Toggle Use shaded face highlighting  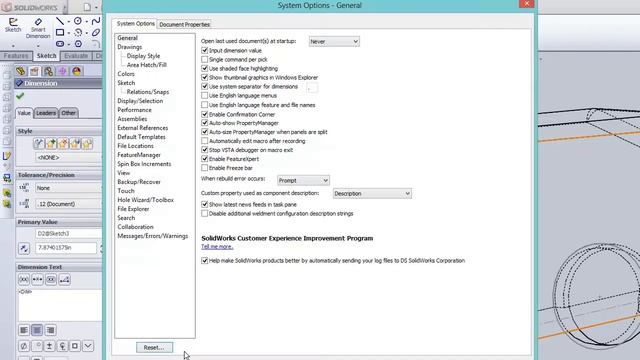pyautogui.click(x=204, y=69)
